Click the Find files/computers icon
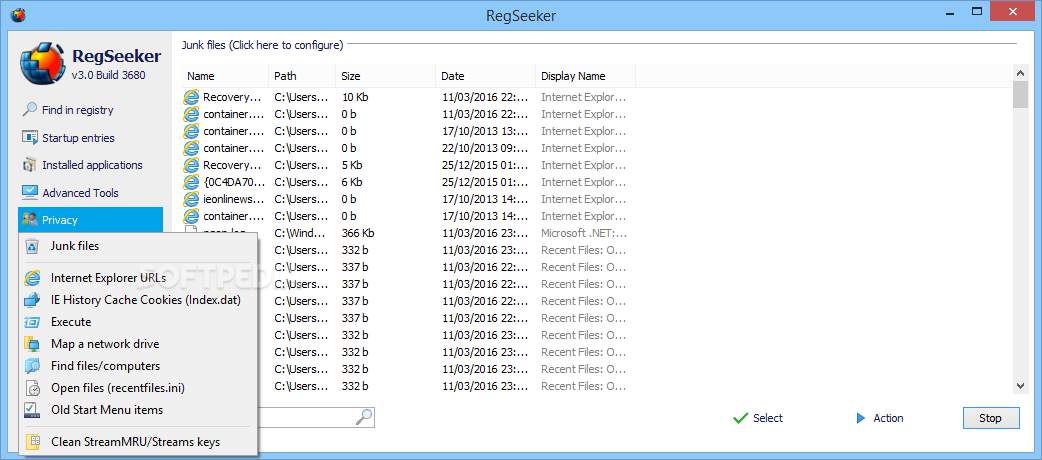The width and height of the screenshot is (1042, 460). coord(32,366)
